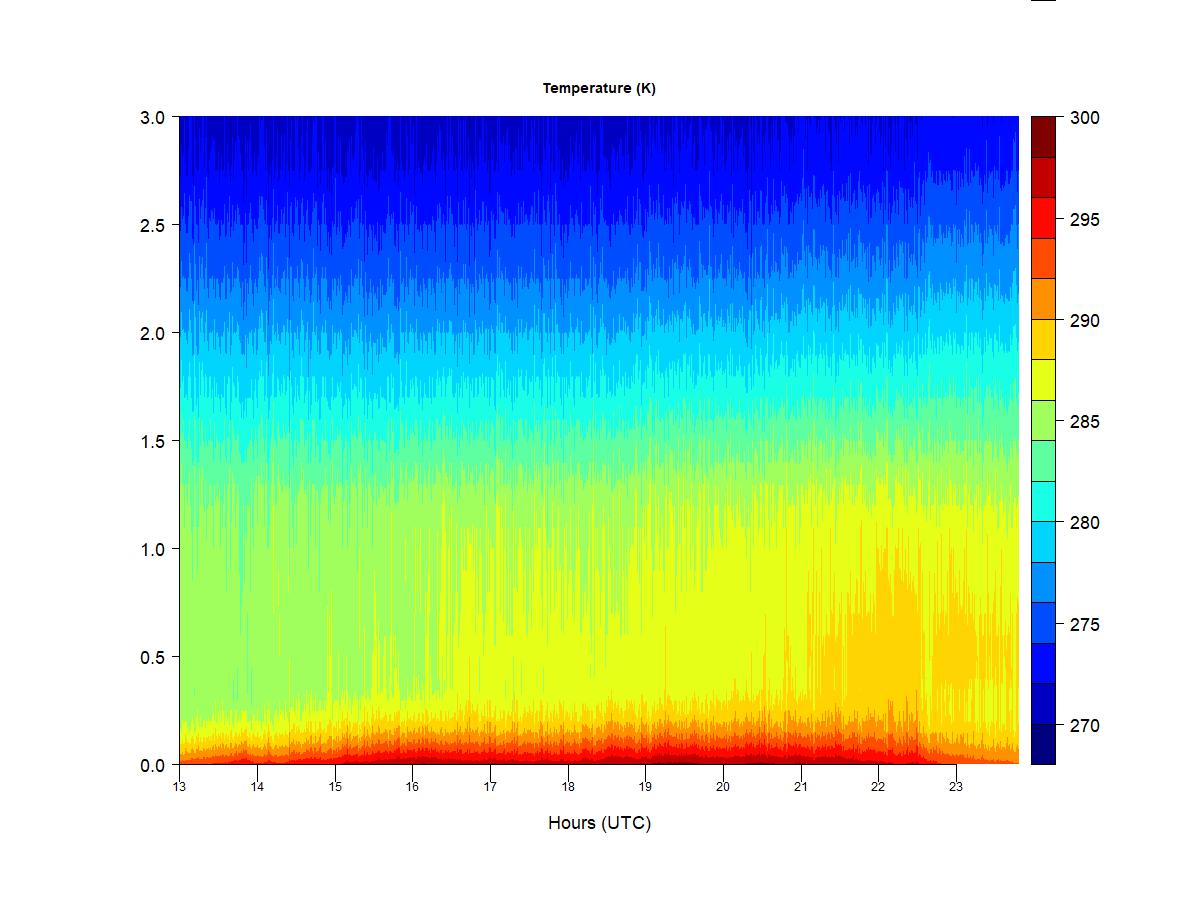Select the 1.5 y-axis tick label
This screenshot has height=900, width=1200.
click(152, 441)
